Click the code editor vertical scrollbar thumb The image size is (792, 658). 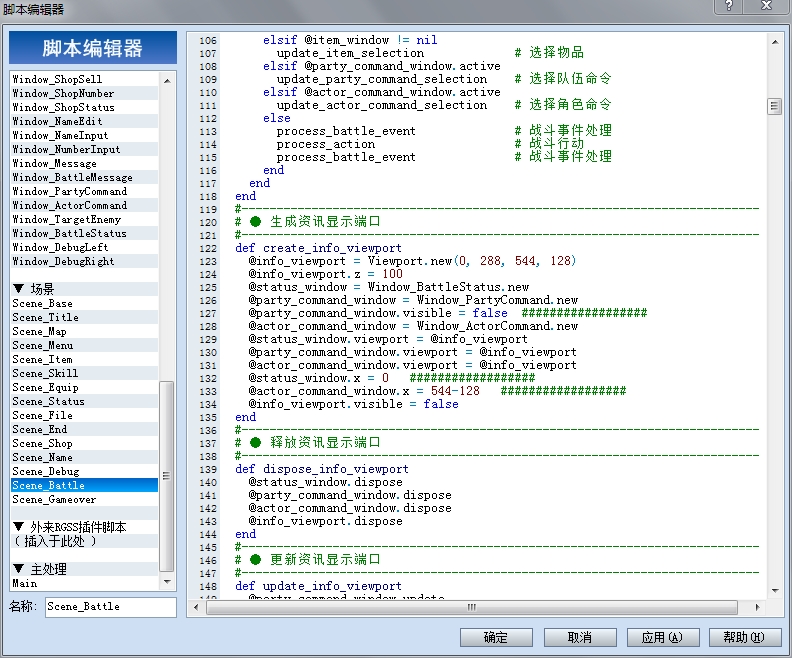click(775, 106)
